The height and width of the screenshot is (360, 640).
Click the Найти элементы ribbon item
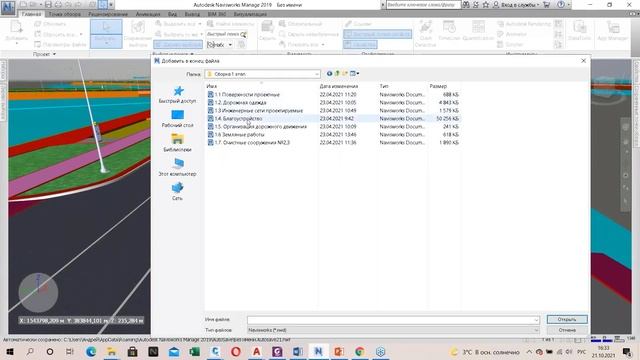coord(230,24)
